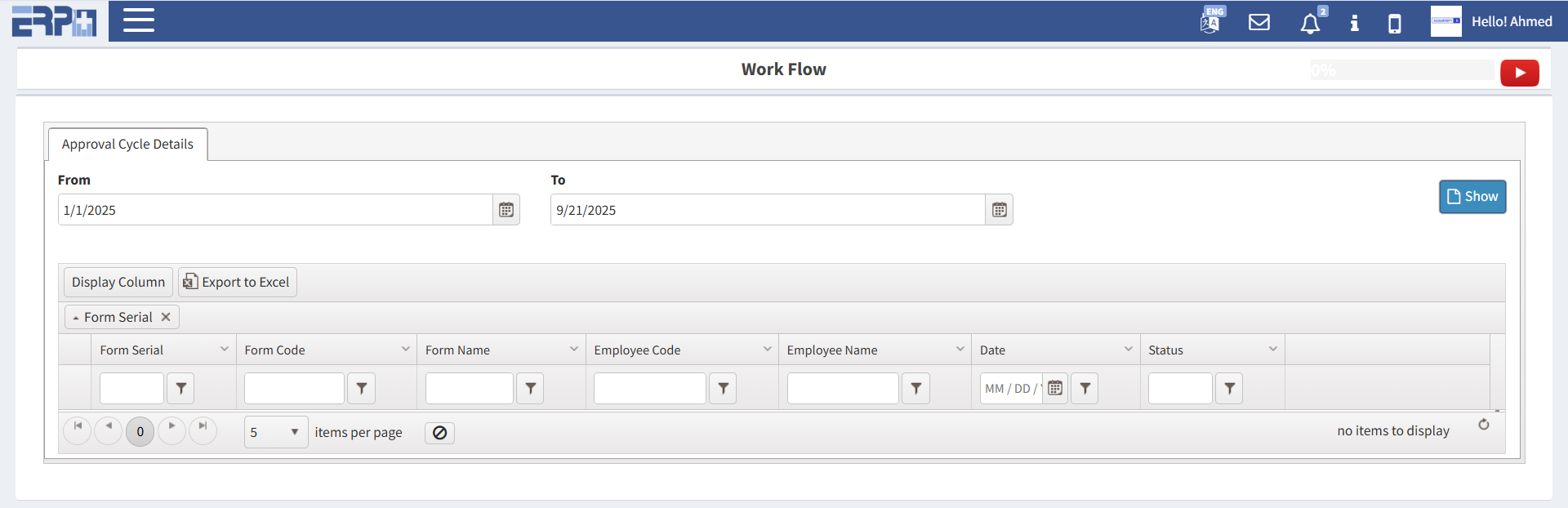1568x508 pixels.
Task: Click Export to Excel button
Action: tap(238, 283)
